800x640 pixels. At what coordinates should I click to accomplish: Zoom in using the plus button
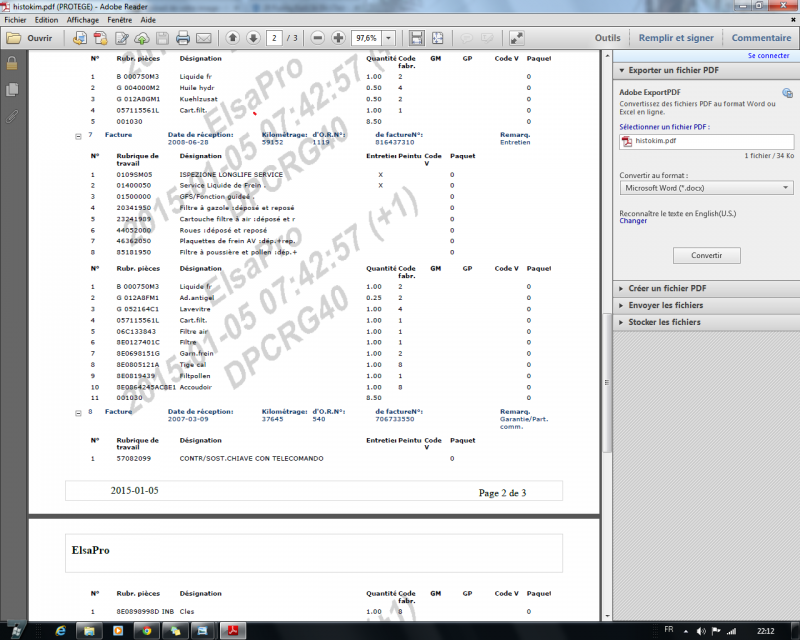(339, 38)
